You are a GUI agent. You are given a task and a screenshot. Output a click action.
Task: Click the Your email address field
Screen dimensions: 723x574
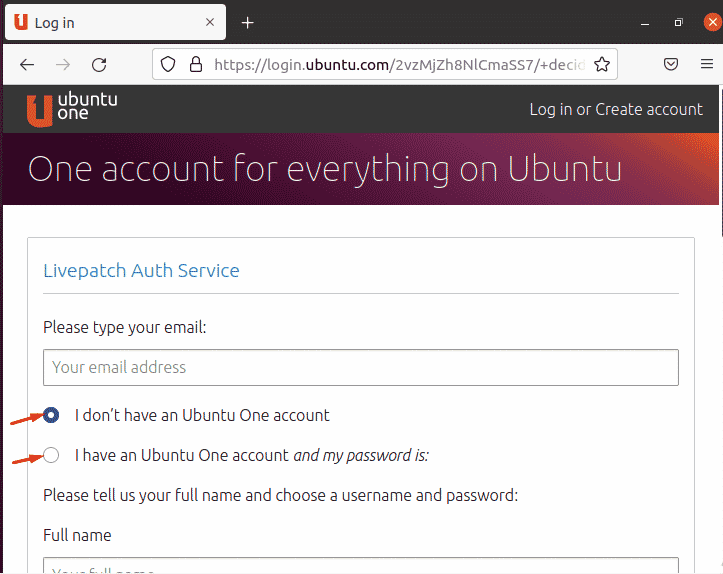[x=361, y=367]
